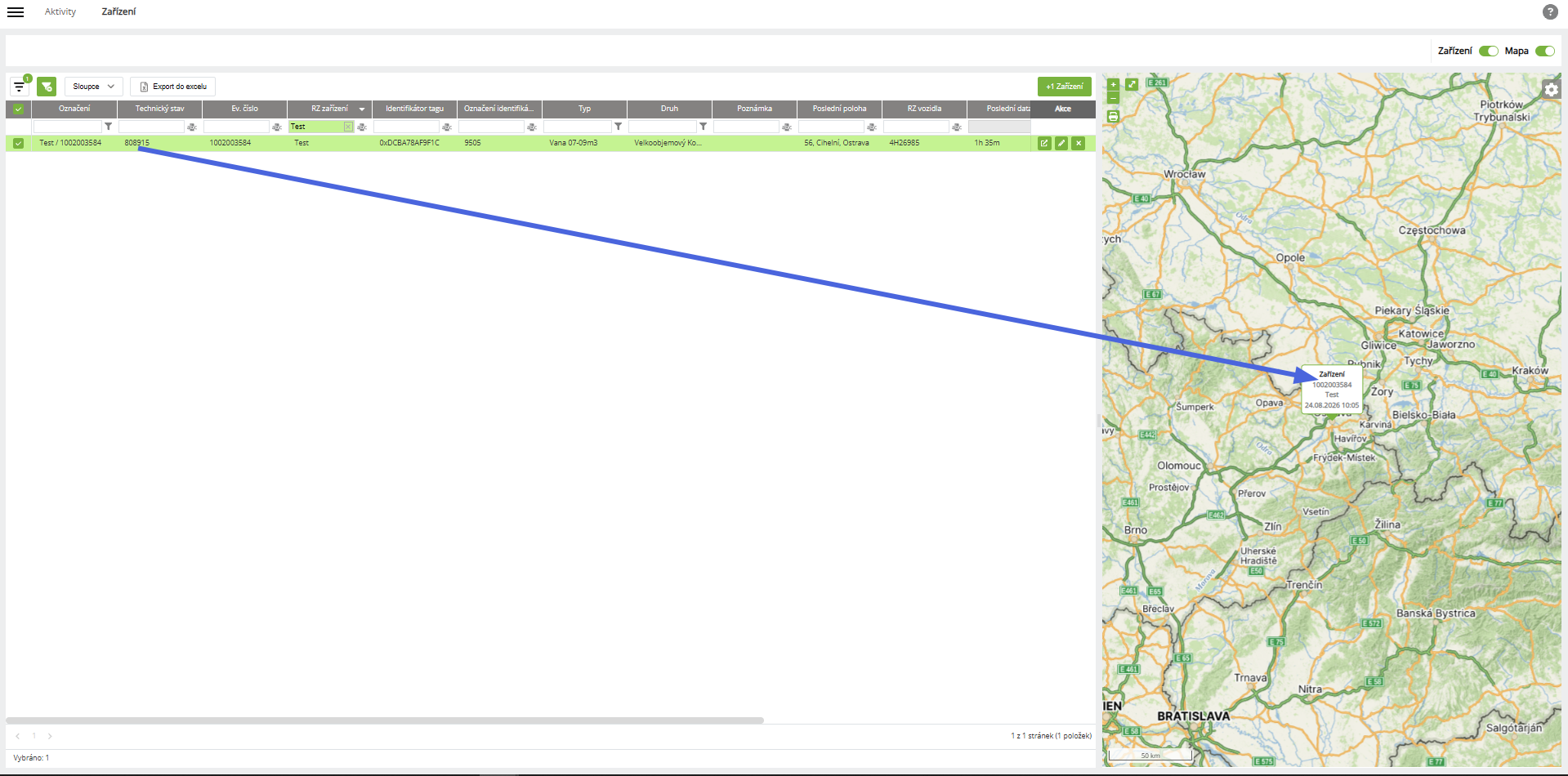Viewport: 1568px width, 776px height.
Task: Zoom in on the map
Action: coord(1113,84)
